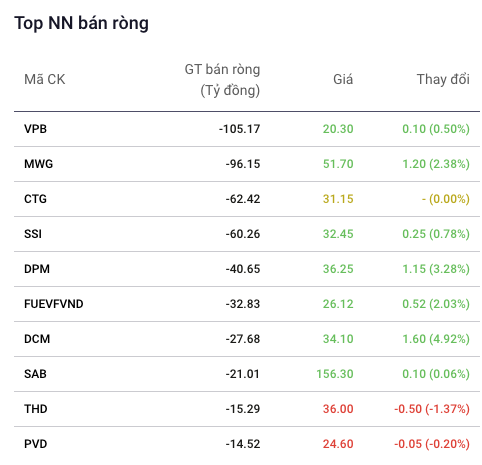This screenshot has width=482, height=465.
Task: Click the THD stock code
Action: coord(36,409)
